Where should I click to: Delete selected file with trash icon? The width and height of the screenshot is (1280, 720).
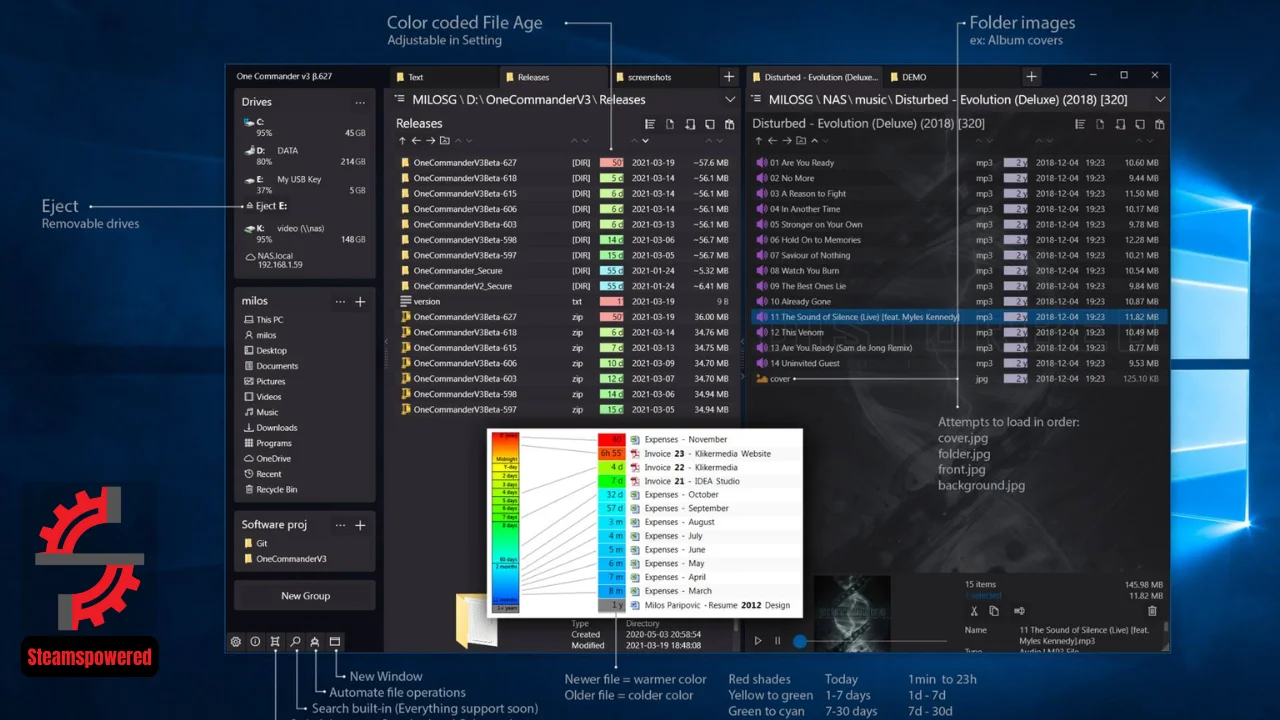pos(1152,611)
